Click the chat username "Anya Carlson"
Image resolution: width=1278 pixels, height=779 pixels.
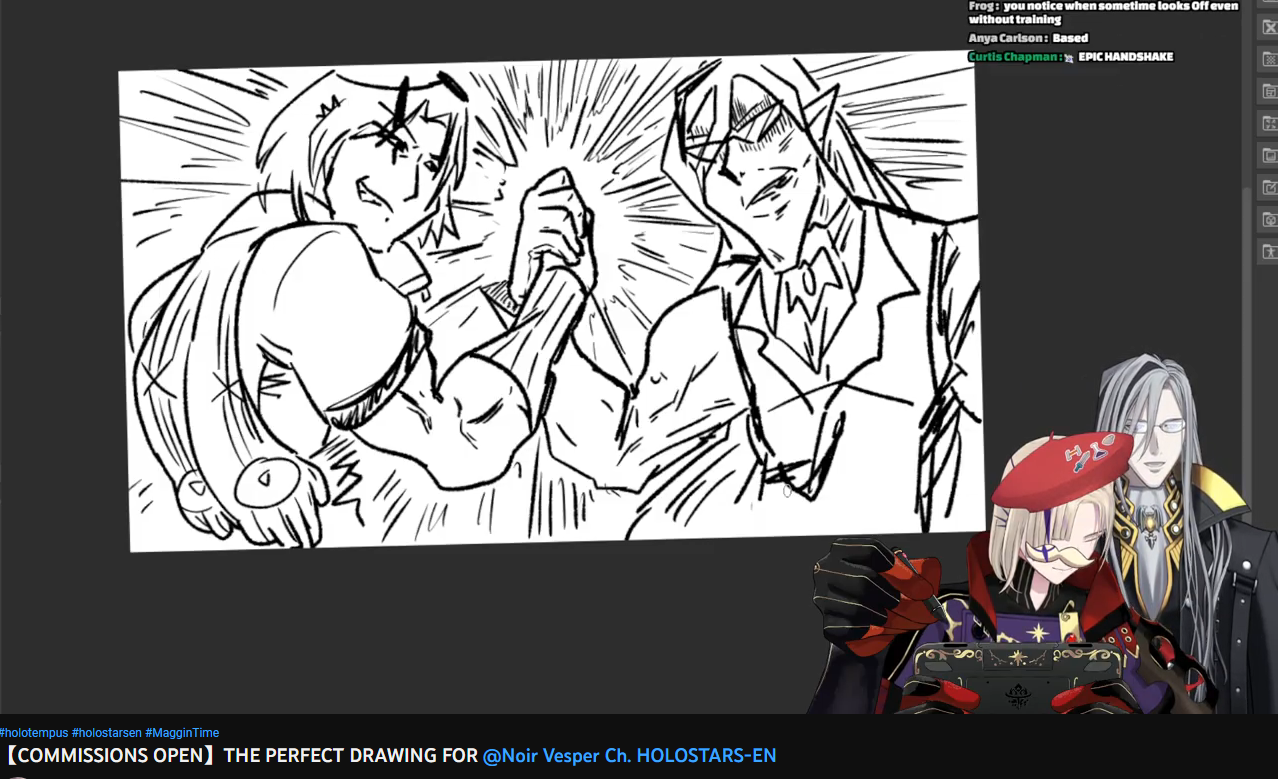click(x=1007, y=38)
